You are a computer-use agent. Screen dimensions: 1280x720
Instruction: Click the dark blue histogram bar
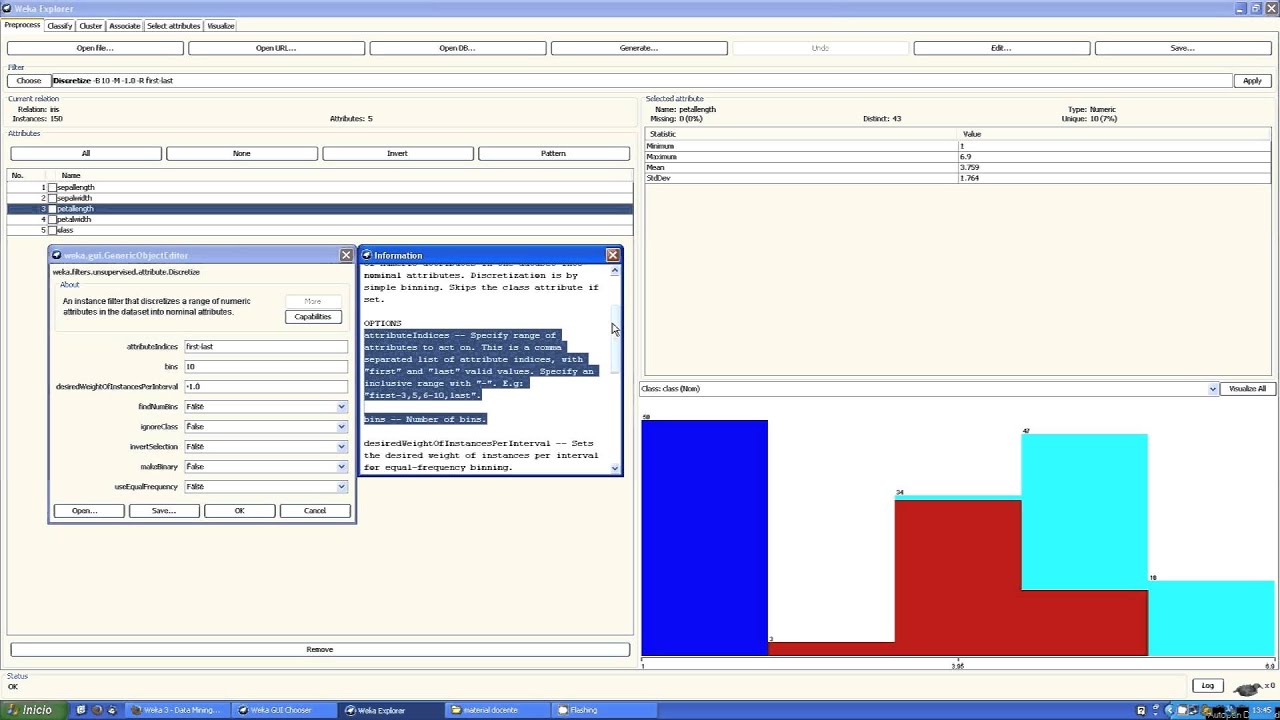704,538
